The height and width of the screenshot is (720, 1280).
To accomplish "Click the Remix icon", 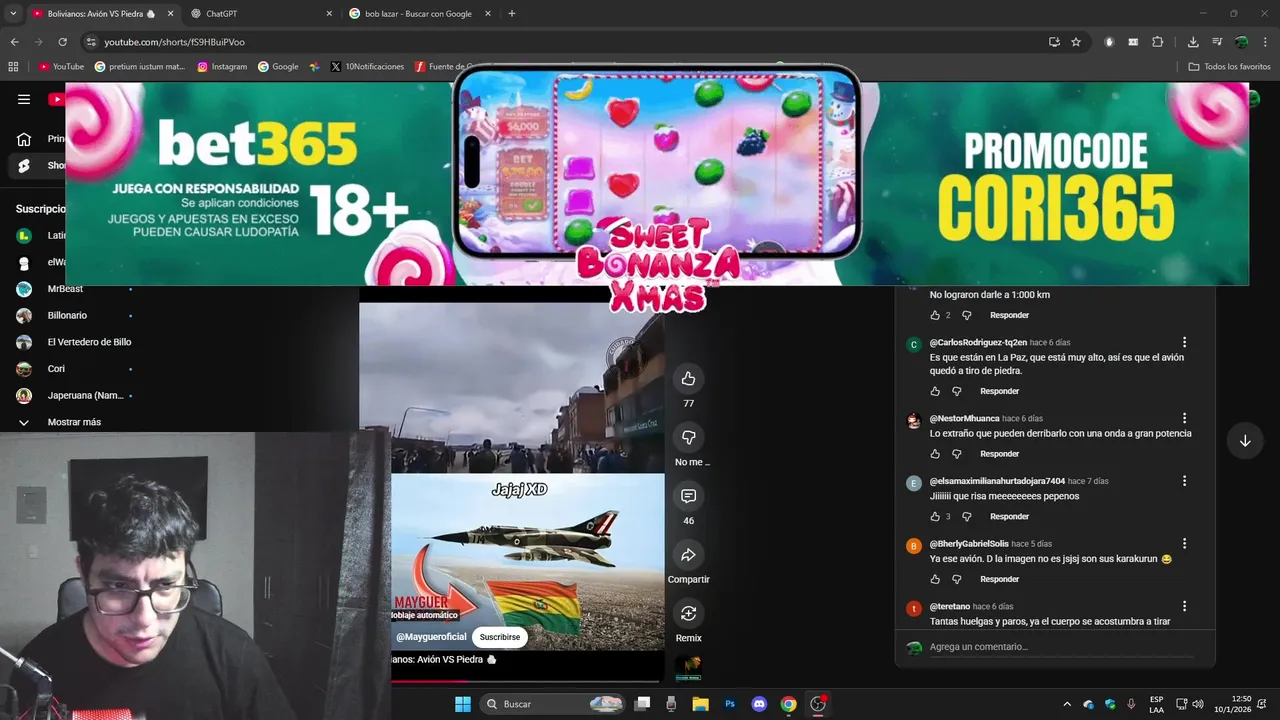I will (688, 613).
